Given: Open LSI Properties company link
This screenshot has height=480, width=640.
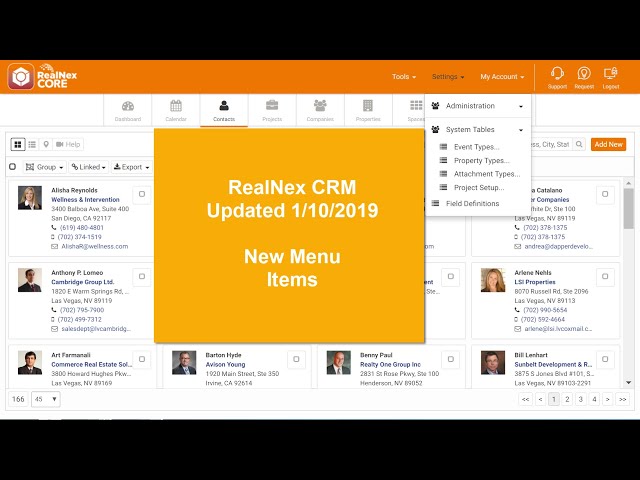Looking at the screenshot, I should (535, 282).
